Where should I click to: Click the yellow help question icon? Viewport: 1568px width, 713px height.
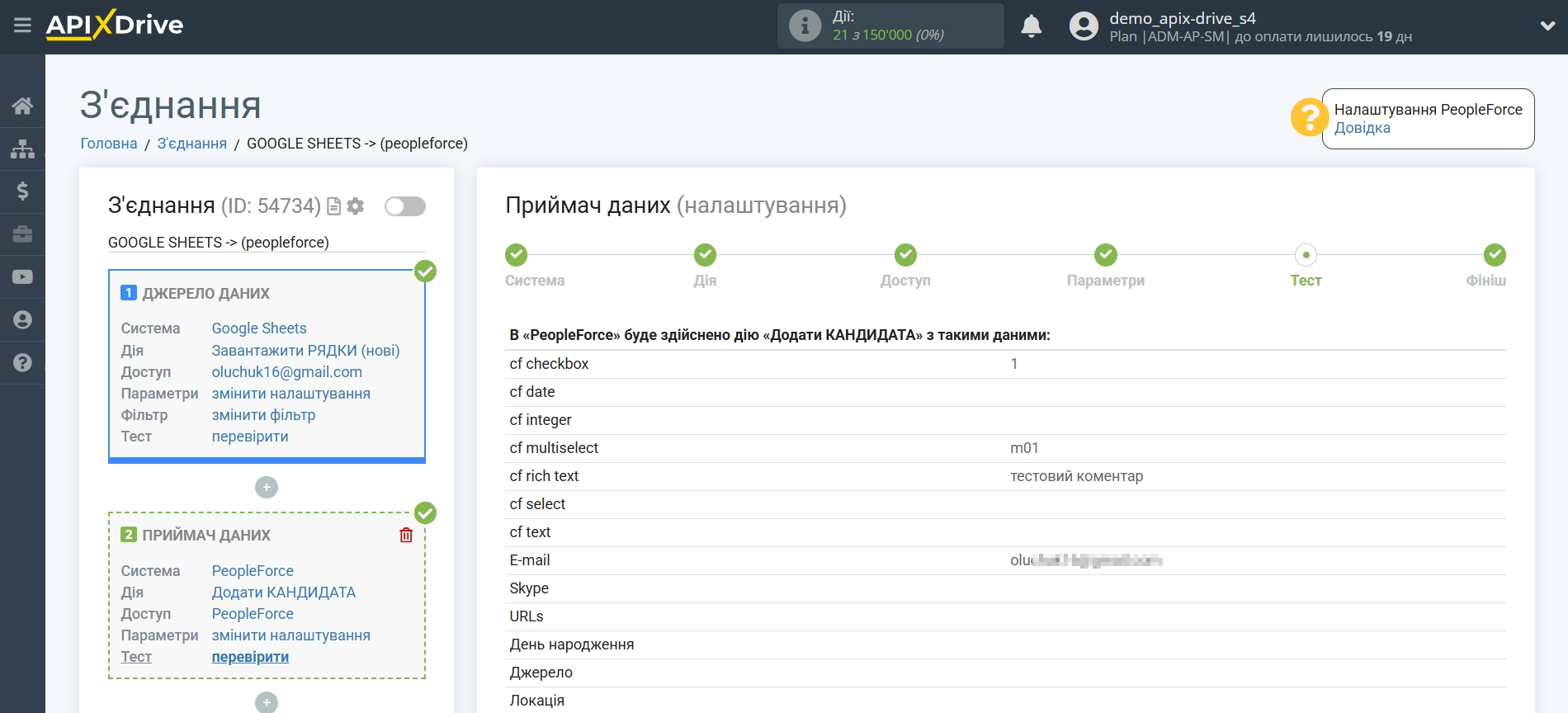pyautogui.click(x=1309, y=118)
